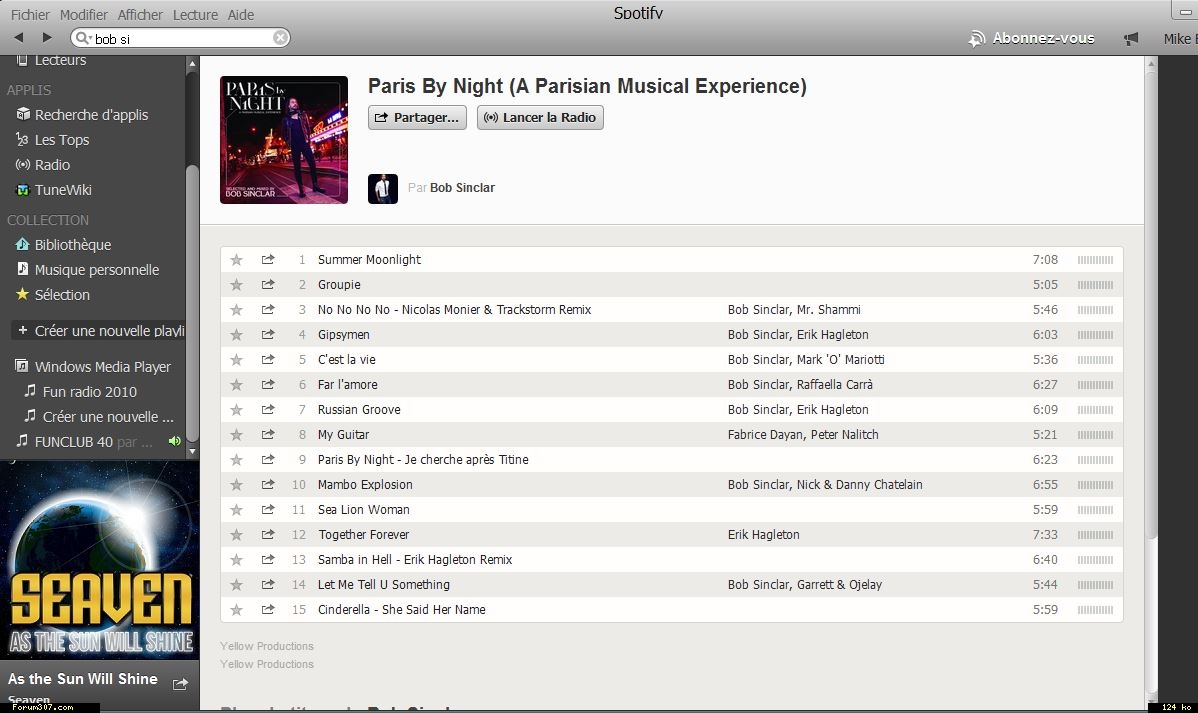The width and height of the screenshot is (1198, 713).
Task: Click in the search field containing bob si
Action: pos(181,38)
